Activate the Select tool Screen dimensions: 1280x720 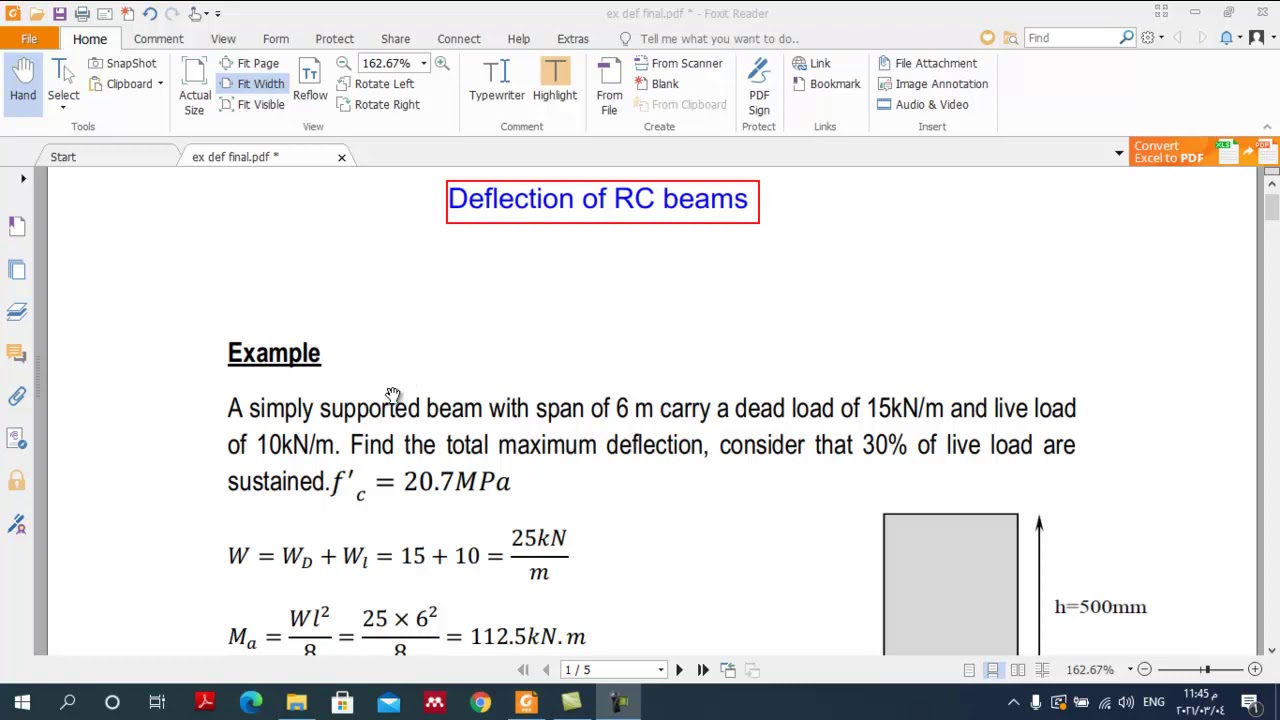point(63,82)
